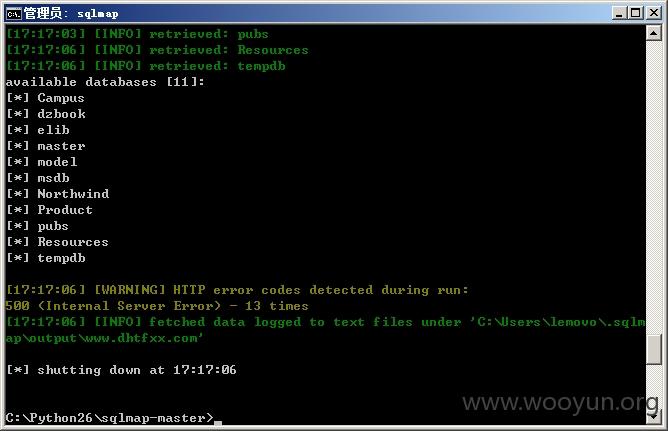
Task: Open the cmd system menu icon in title bar
Action: pos(14,14)
